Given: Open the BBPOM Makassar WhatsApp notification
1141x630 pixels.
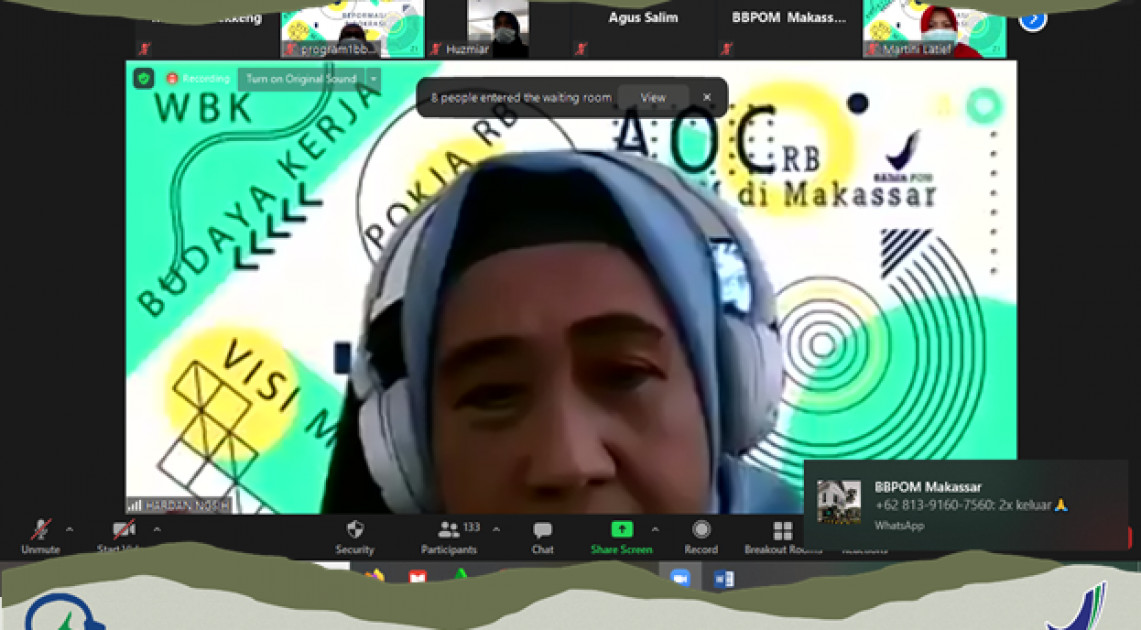Looking at the screenshot, I should tap(966, 504).
